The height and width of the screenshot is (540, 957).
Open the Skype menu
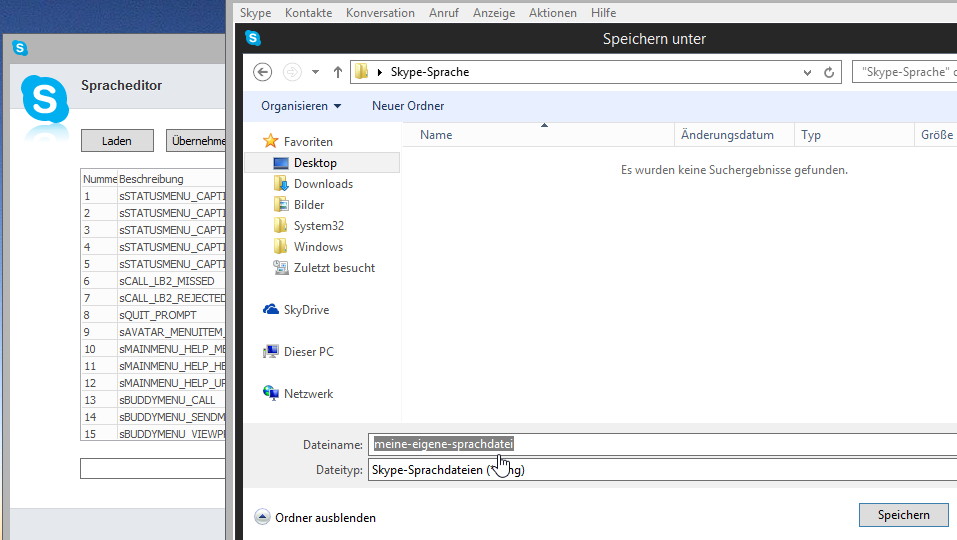pyautogui.click(x=255, y=13)
